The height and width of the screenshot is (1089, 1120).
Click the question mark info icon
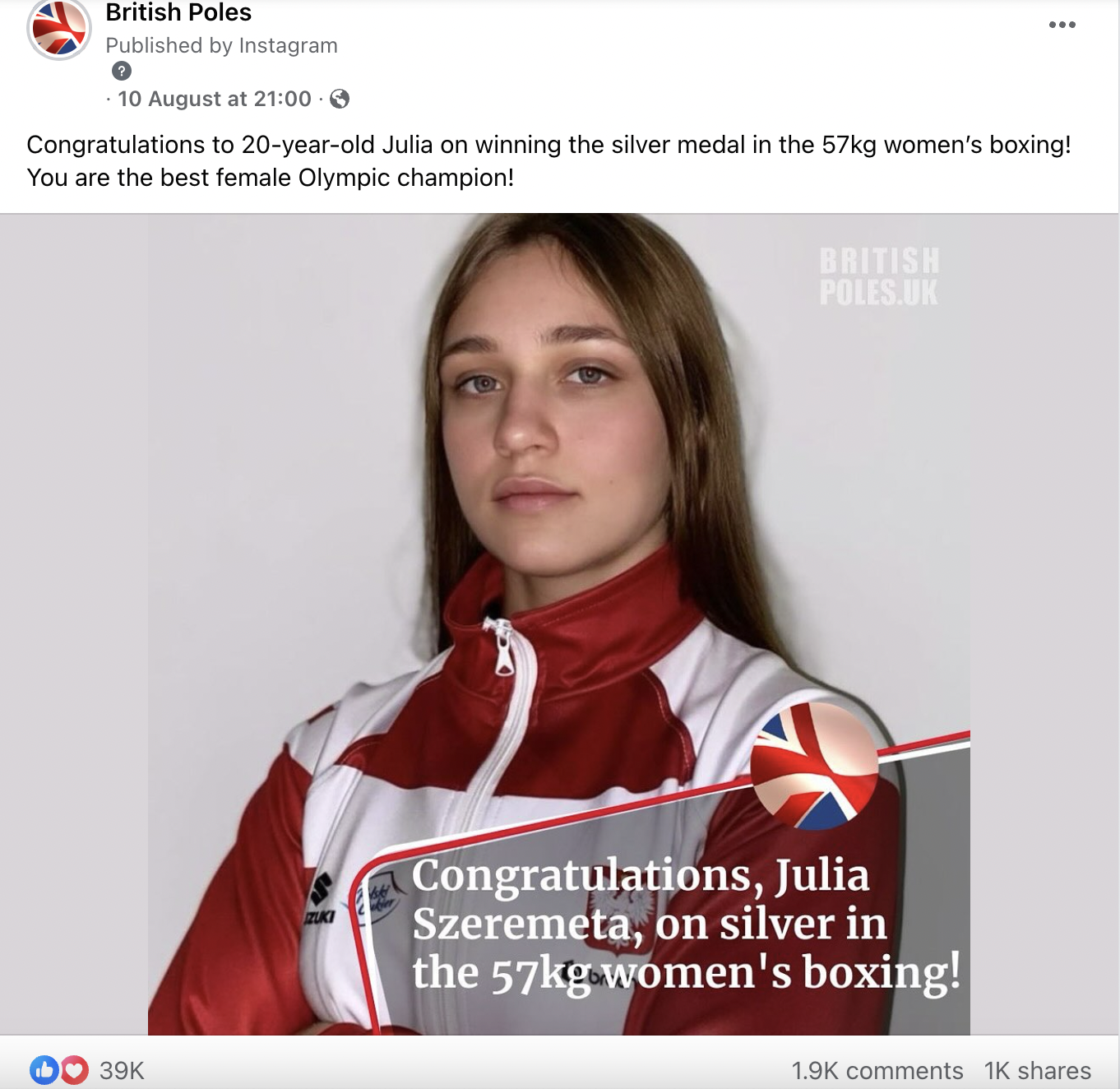[x=122, y=71]
